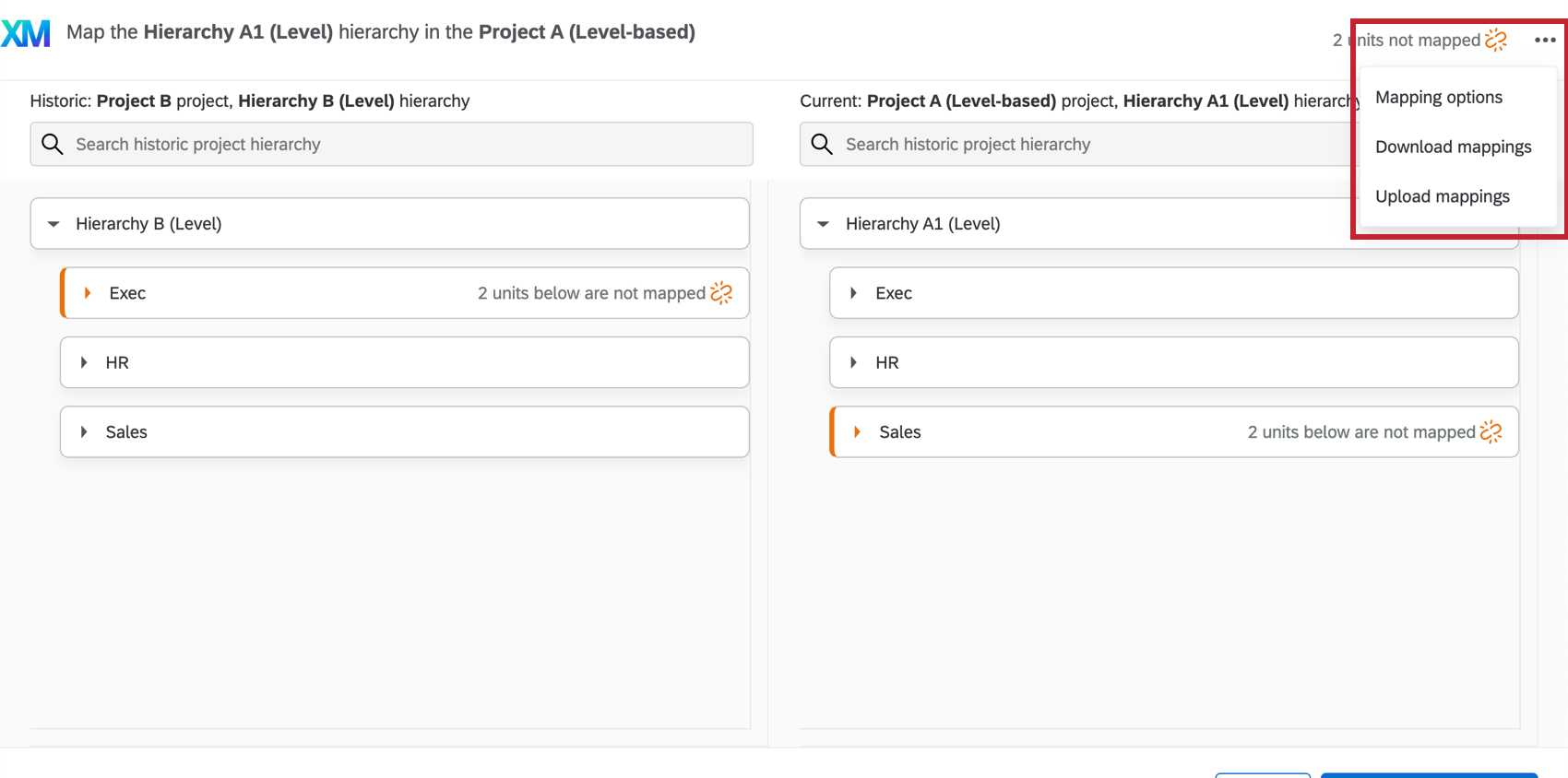Click the search icon in the current hierarchy panel
This screenshot has height=778, width=1568.
pyautogui.click(x=822, y=144)
